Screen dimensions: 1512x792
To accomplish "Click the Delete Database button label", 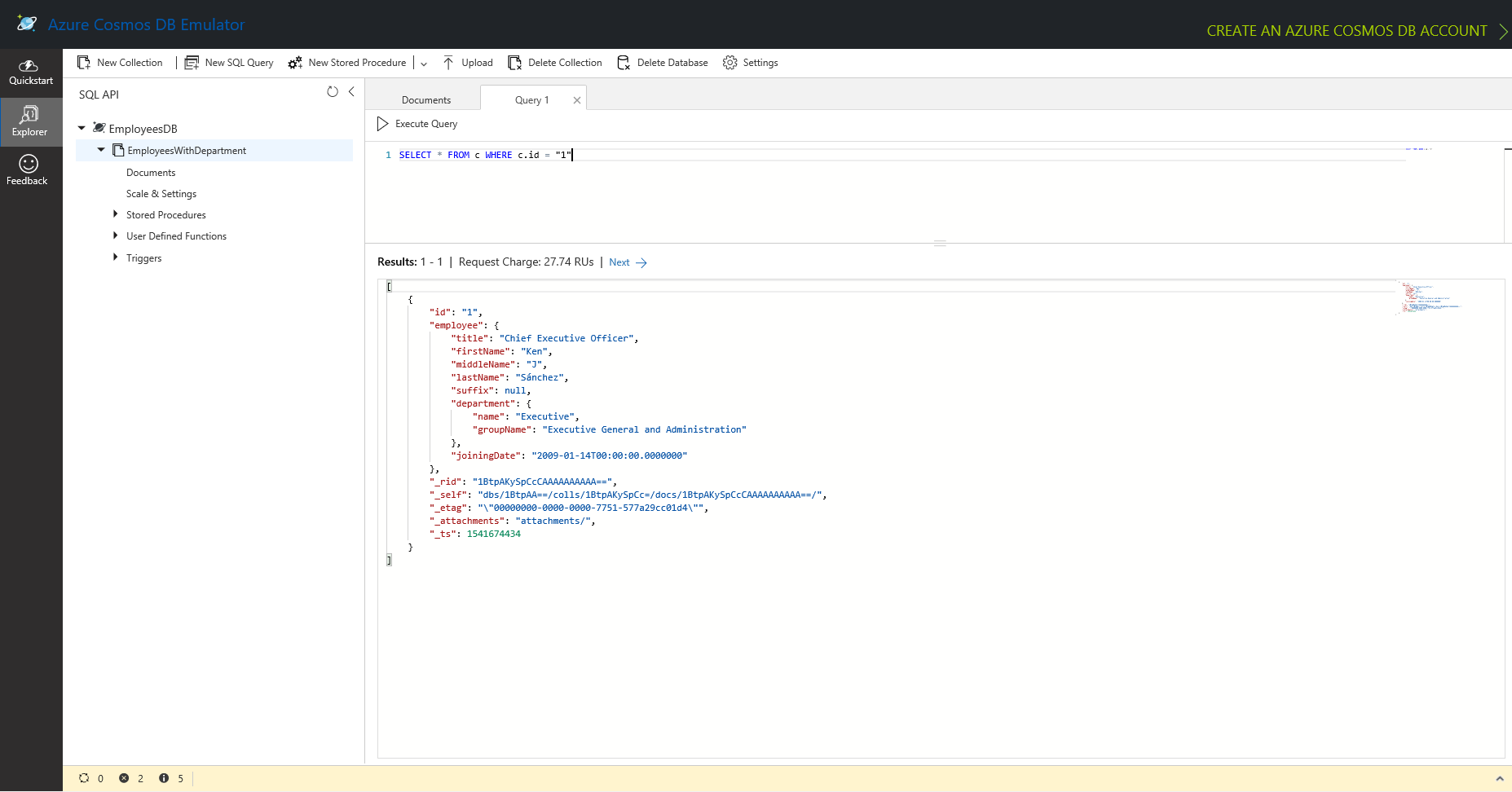I will (x=672, y=63).
